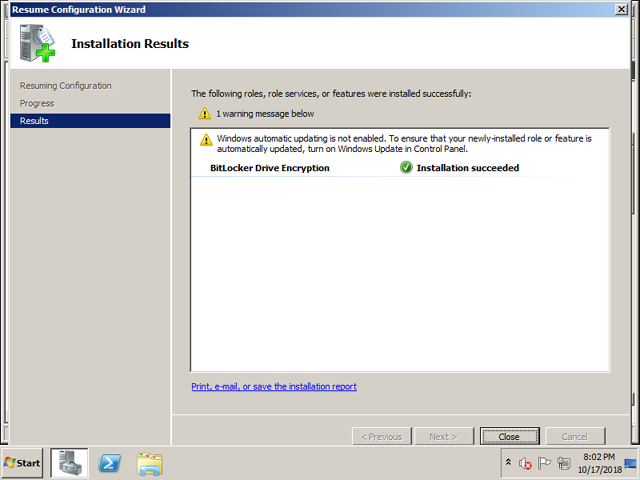640x480 pixels.
Task: Select BitLocker Drive Encryption row text
Action: [x=269, y=168]
